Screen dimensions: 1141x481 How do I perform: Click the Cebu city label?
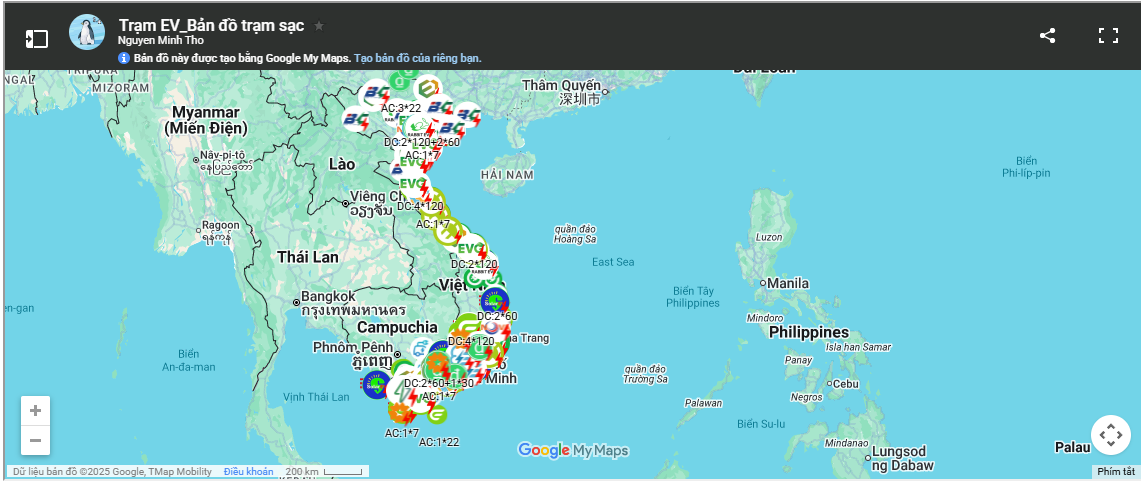[846, 384]
